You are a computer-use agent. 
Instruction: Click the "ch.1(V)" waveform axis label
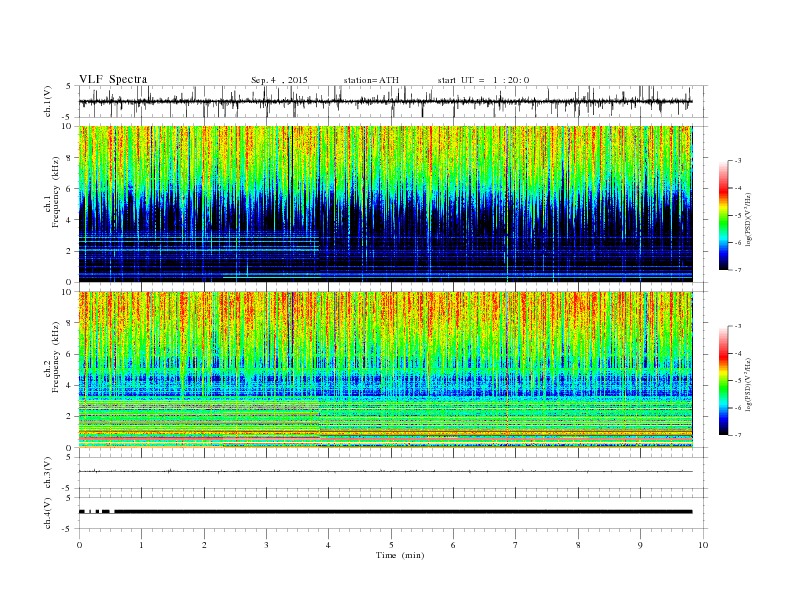pyautogui.click(x=48, y=101)
